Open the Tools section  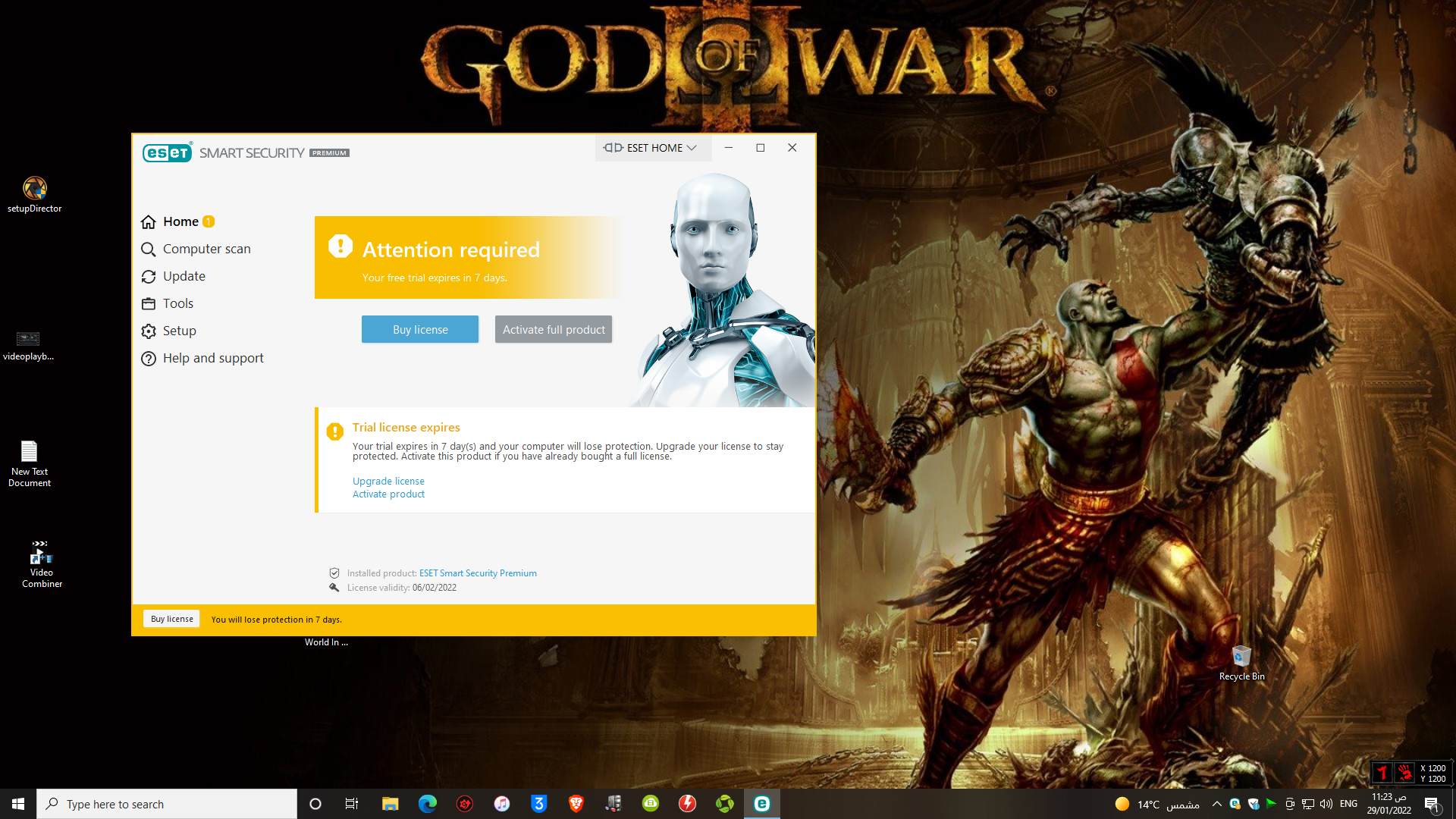(x=167, y=303)
